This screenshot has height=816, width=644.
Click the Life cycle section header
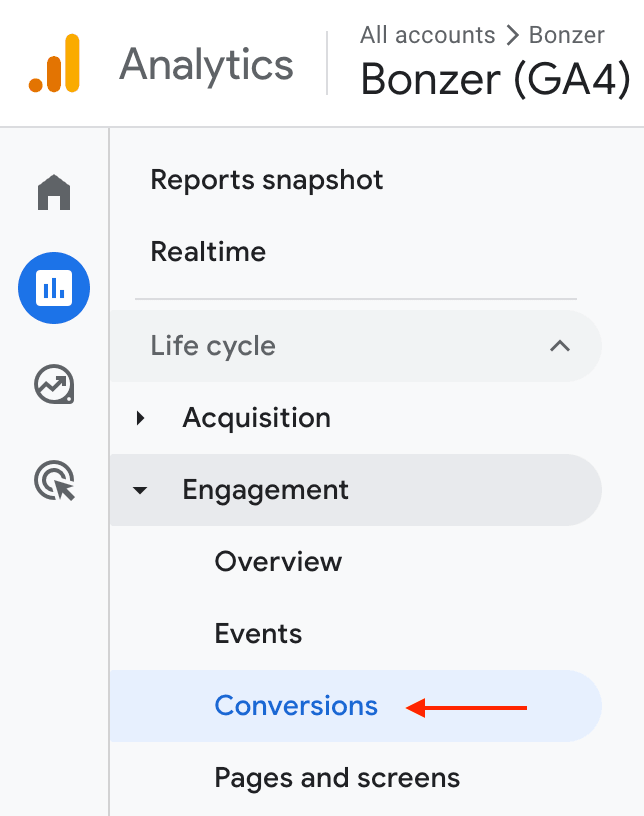tap(356, 346)
